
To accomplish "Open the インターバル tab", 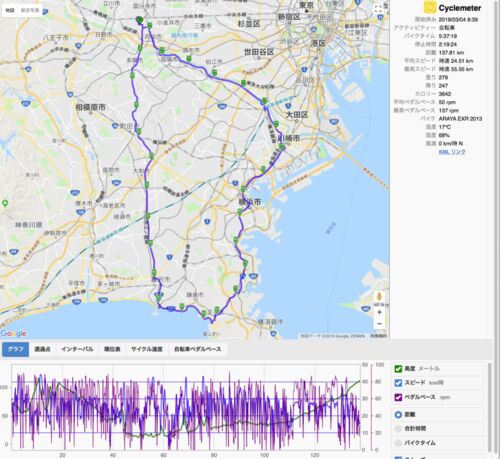I will pyautogui.click(x=77, y=349).
